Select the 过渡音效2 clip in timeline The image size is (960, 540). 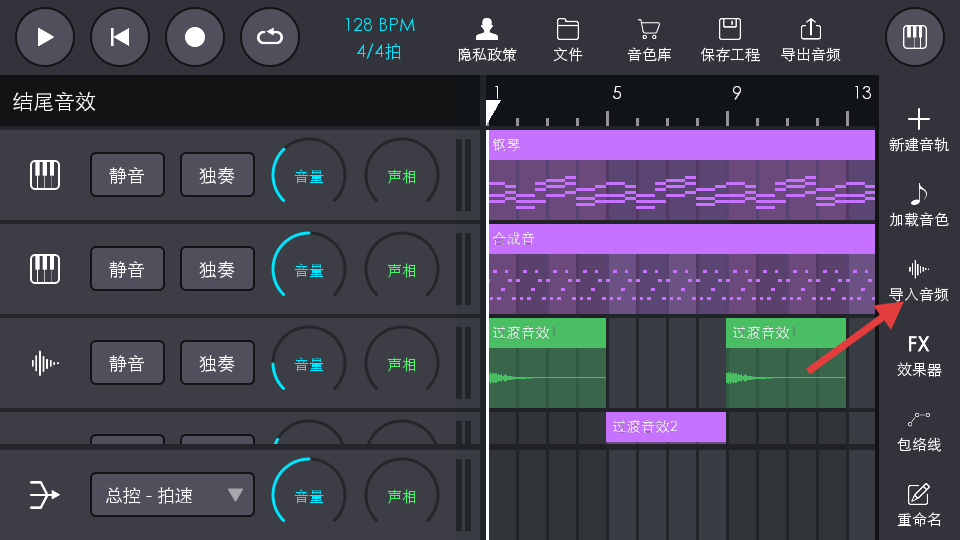click(665, 427)
